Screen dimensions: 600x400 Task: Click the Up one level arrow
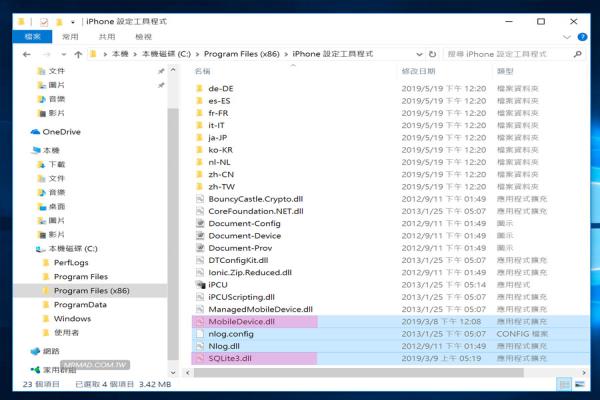[78, 54]
